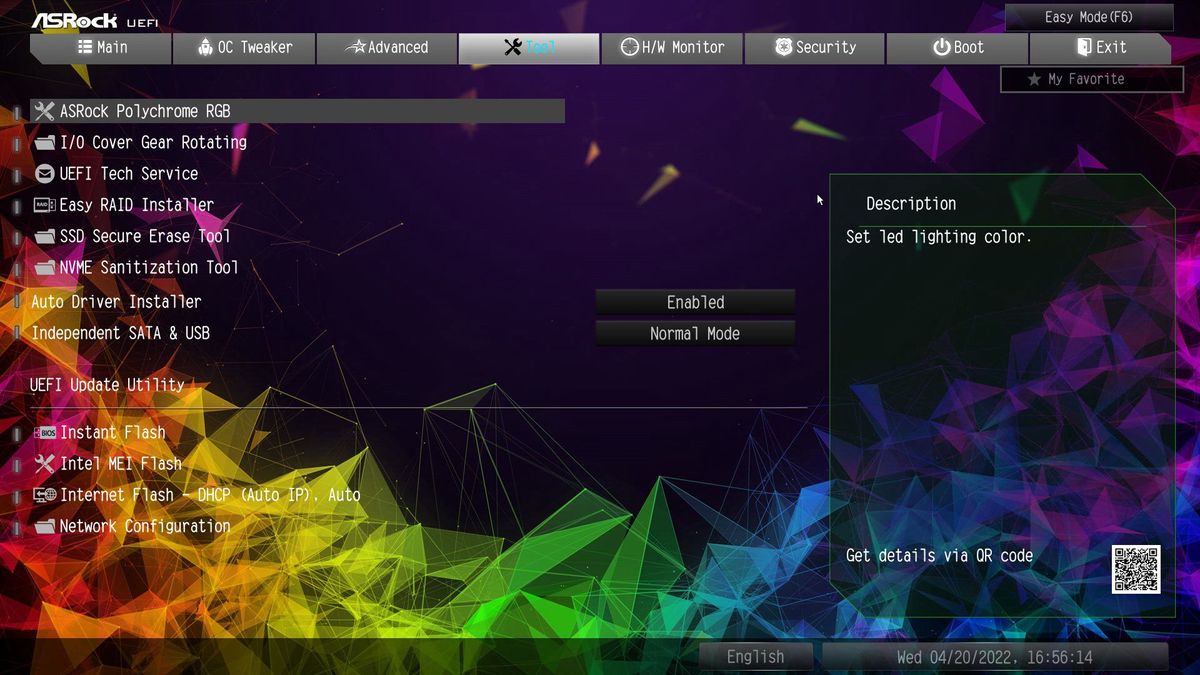Switch to Easy Mode (F6)

tap(1089, 17)
